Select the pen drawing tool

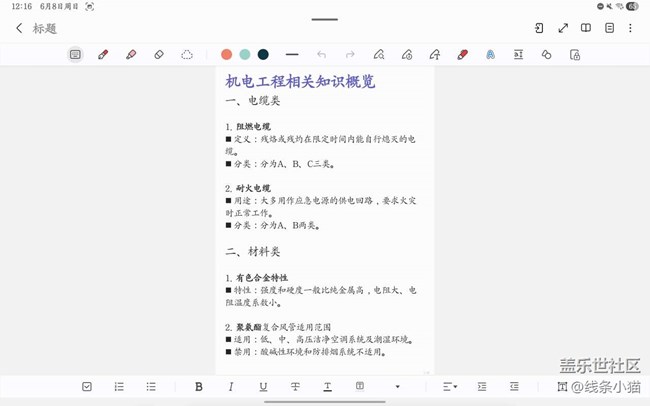point(103,55)
